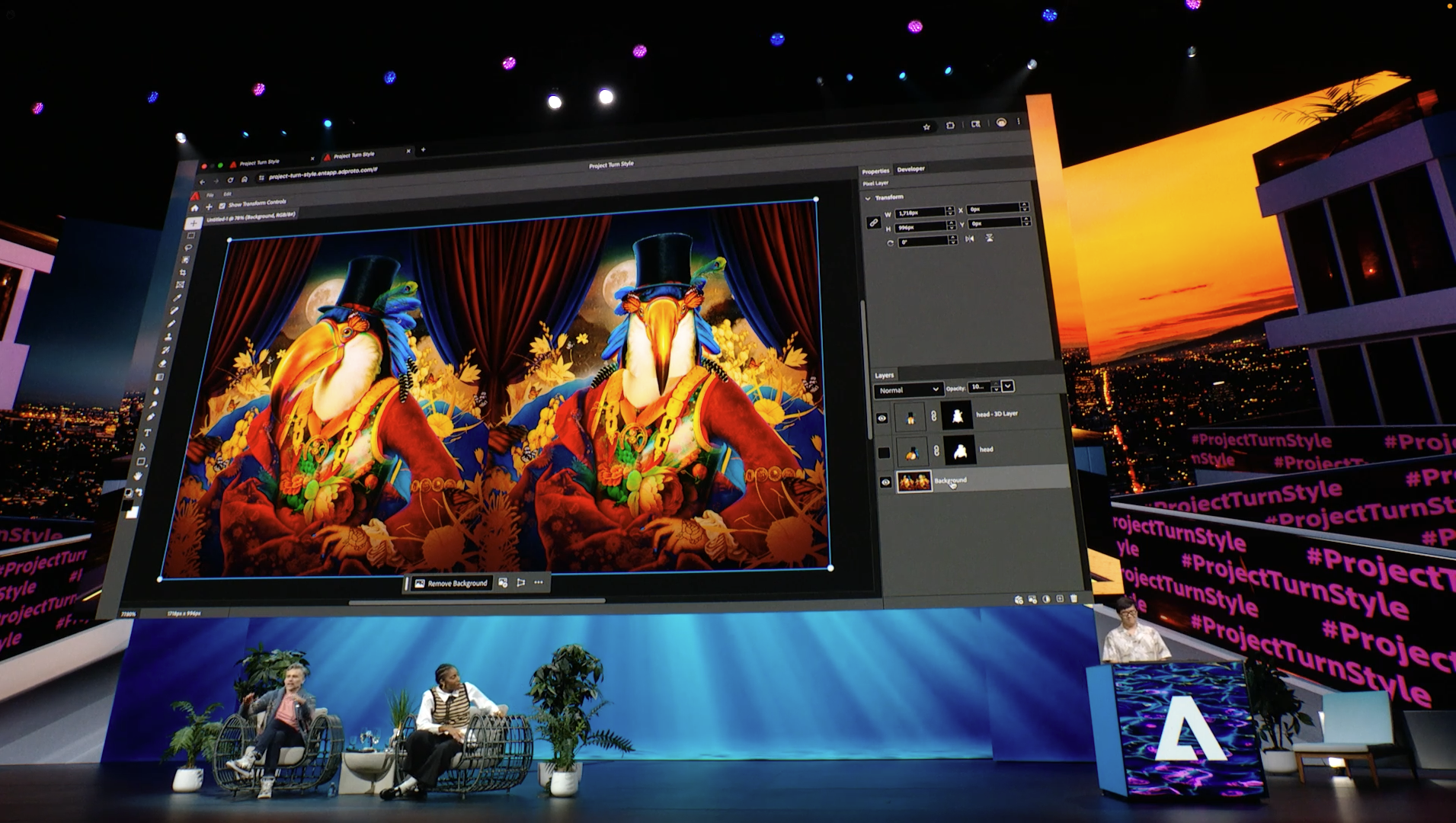
Task: Open the File menu
Action: click(210, 195)
